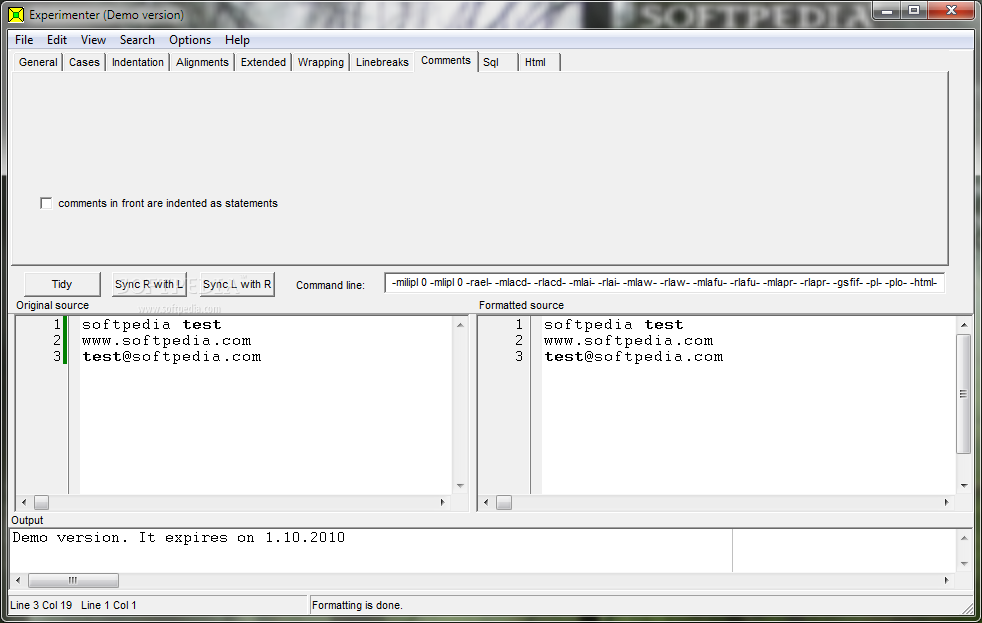Image resolution: width=982 pixels, height=623 pixels.
Task: Select the Comments tab
Action: (x=445, y=61)
